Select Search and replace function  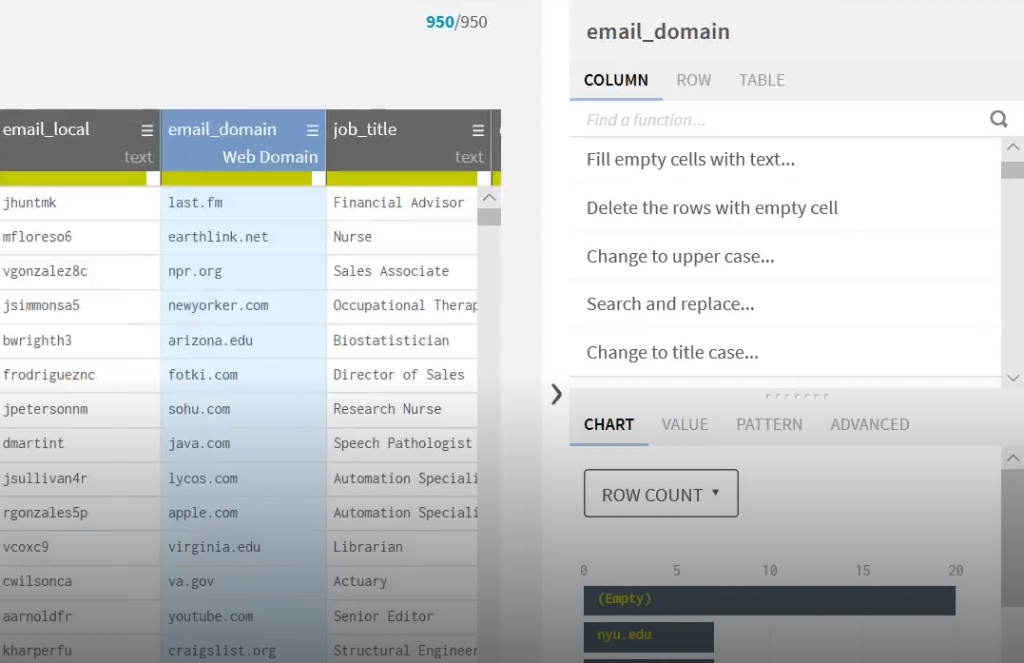click(x=785, y=304)
